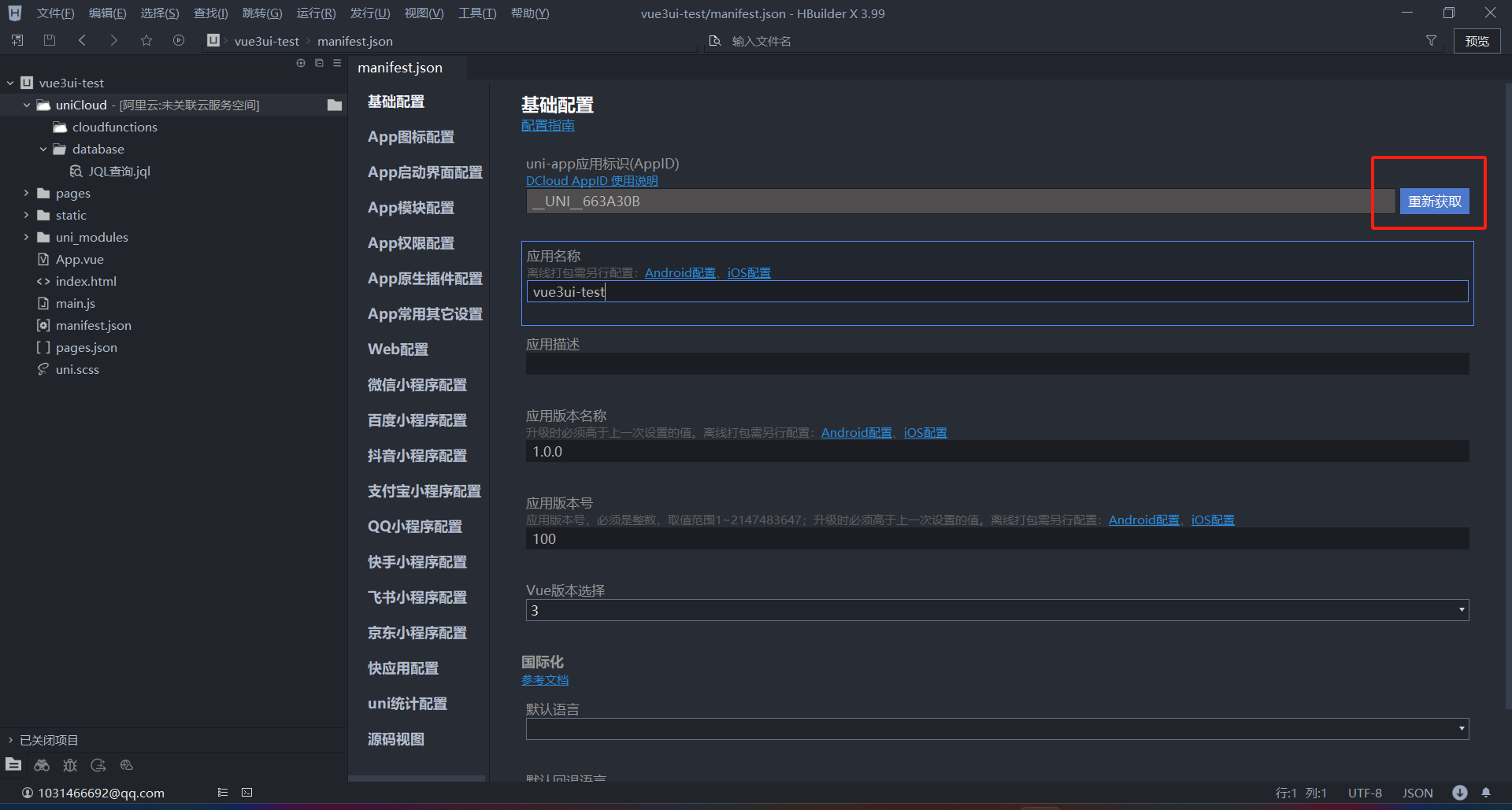The width and height of the screenshot is (1512, 810).
Task: Open the DCloud AppID 使用说明 link
Action: [x=592, y=181]
